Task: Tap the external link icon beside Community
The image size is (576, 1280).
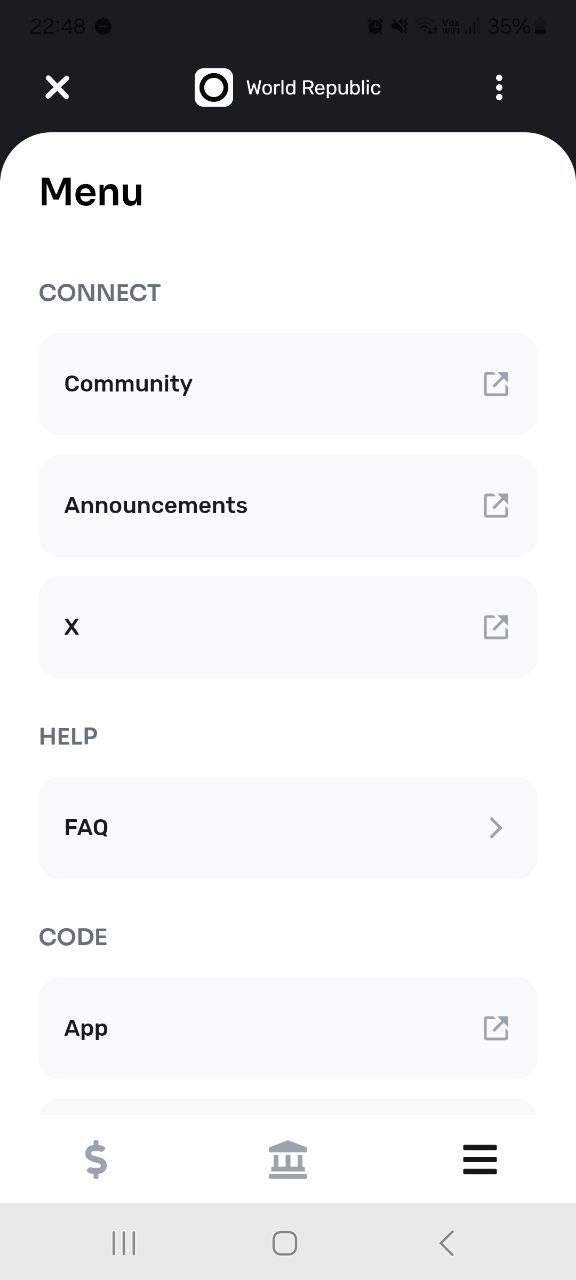Action: coord(496,384)
